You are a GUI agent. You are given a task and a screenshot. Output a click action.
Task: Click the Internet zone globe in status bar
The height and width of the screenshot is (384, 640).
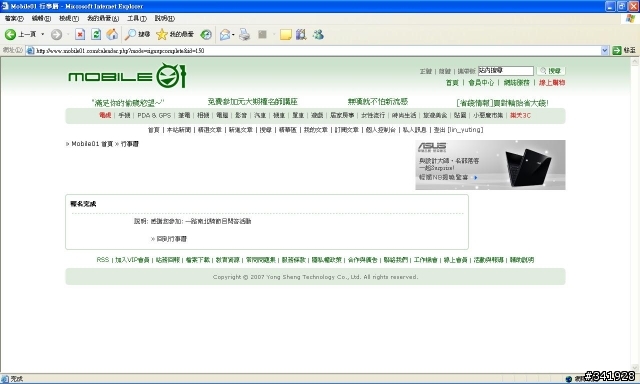point(569,379)
